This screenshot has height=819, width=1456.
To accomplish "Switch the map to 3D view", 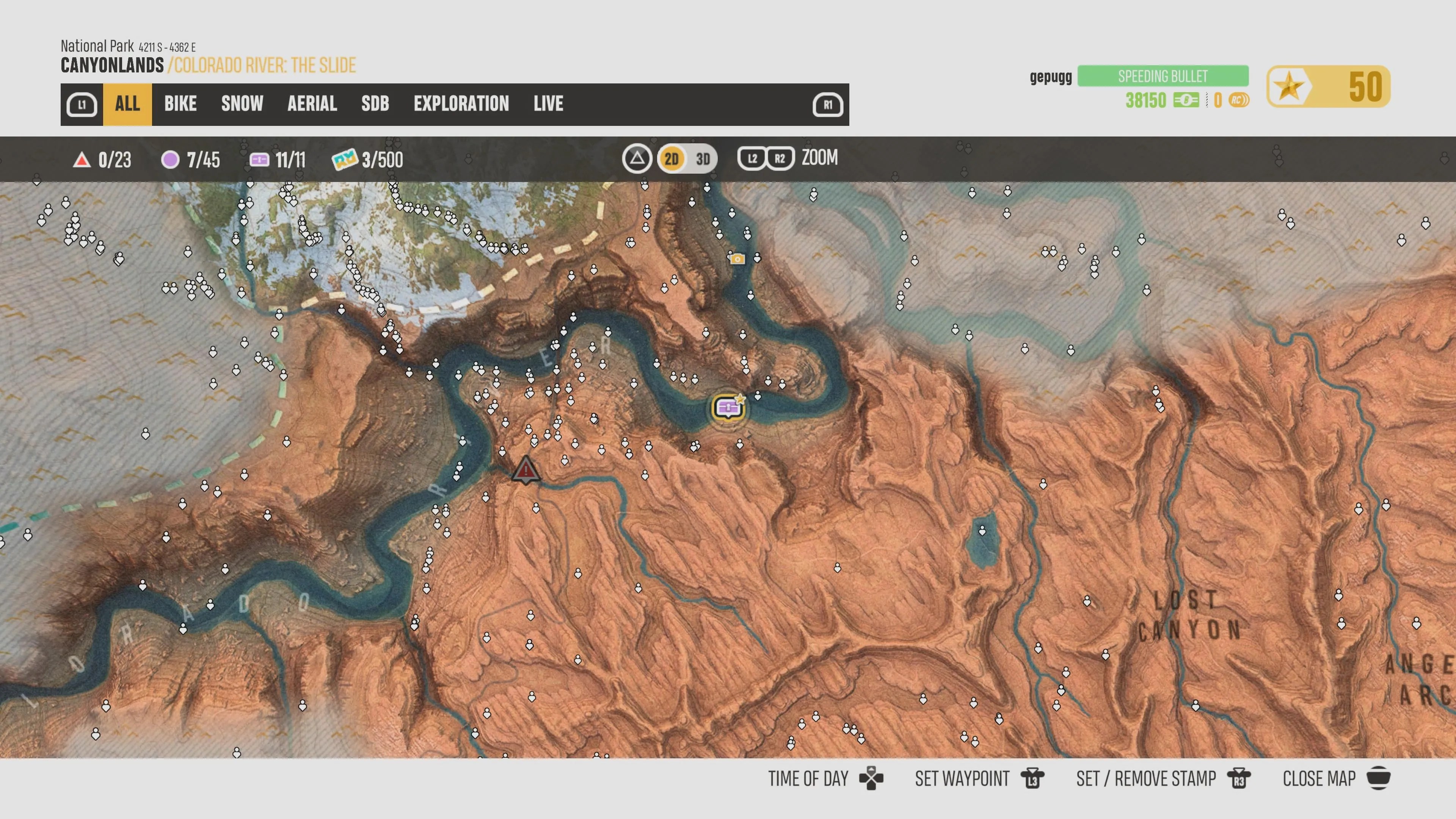I will (703, 159).
